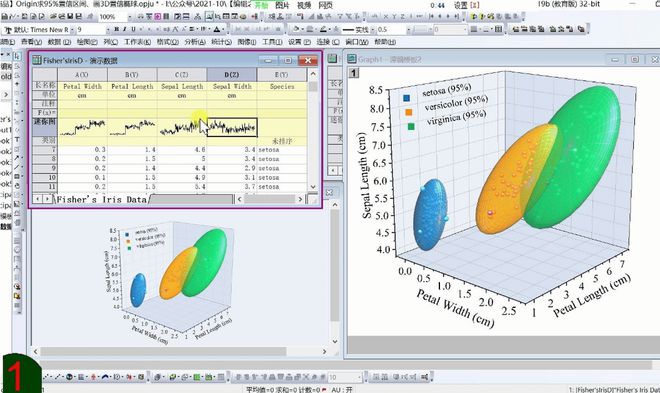Click the layer 1 icon in Graph1
The width and height of the screenshot is (660, 393).
pos(354,73)
